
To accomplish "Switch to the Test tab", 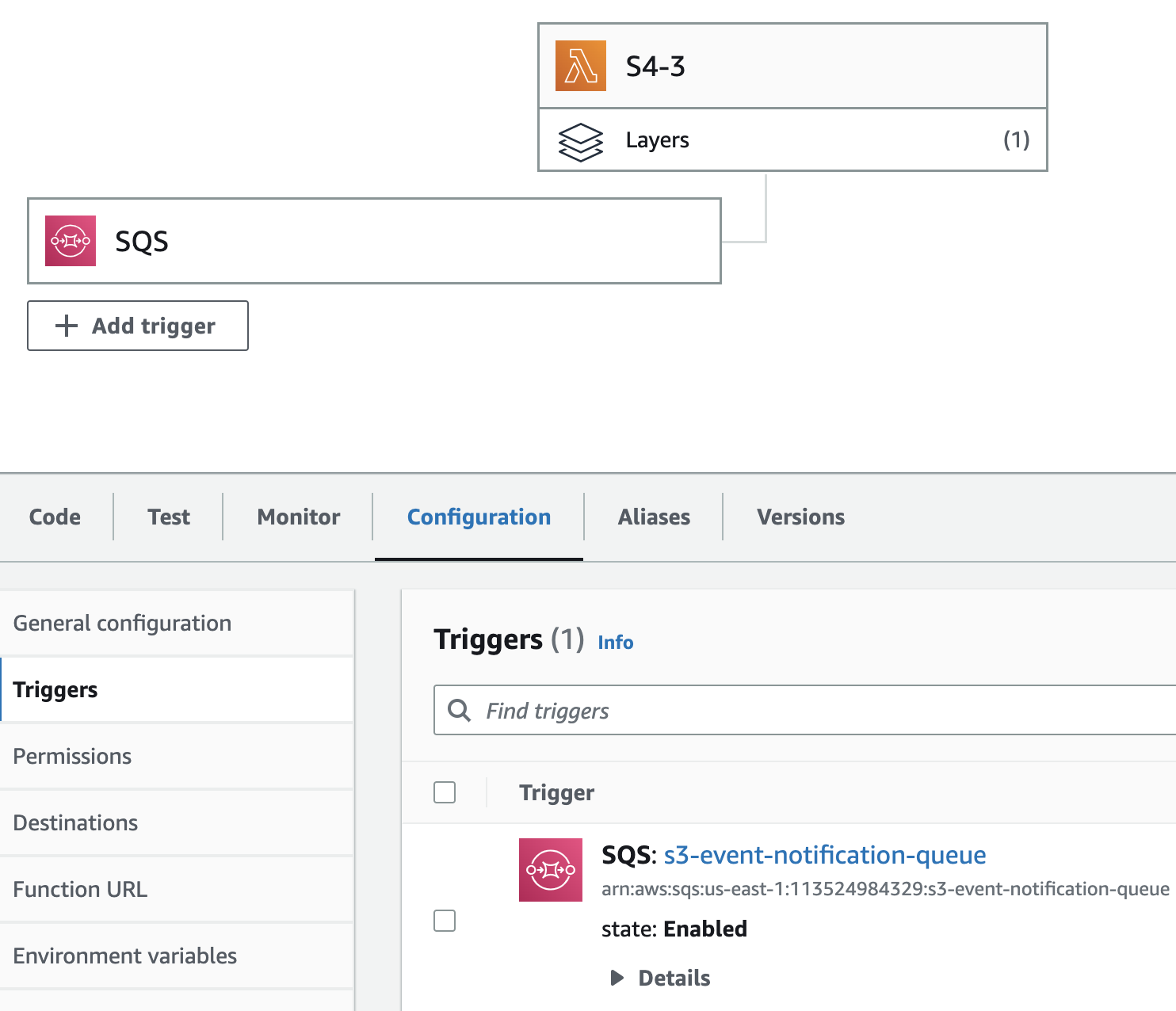I will click(169, 517).
